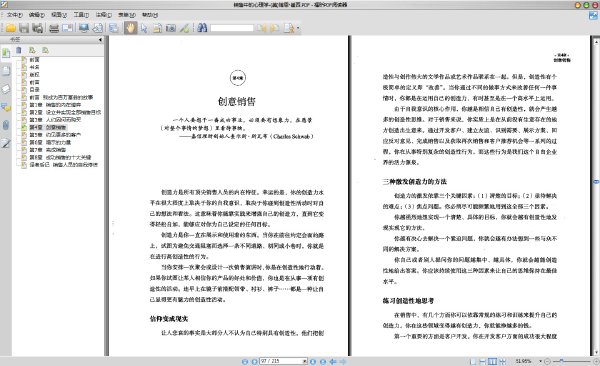Click the zoom in plus button

click(x=596, y=361)
